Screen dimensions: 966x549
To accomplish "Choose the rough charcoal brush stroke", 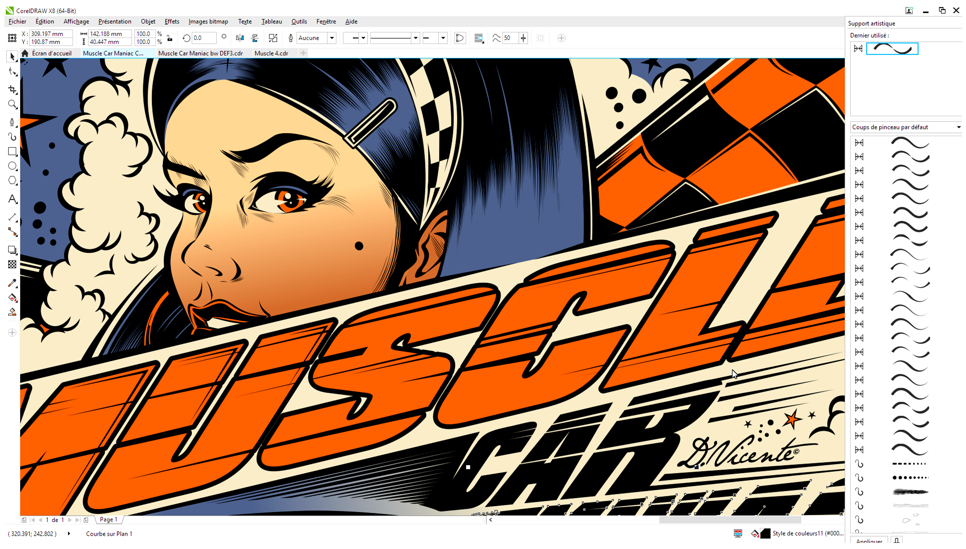I will (909, 492).
